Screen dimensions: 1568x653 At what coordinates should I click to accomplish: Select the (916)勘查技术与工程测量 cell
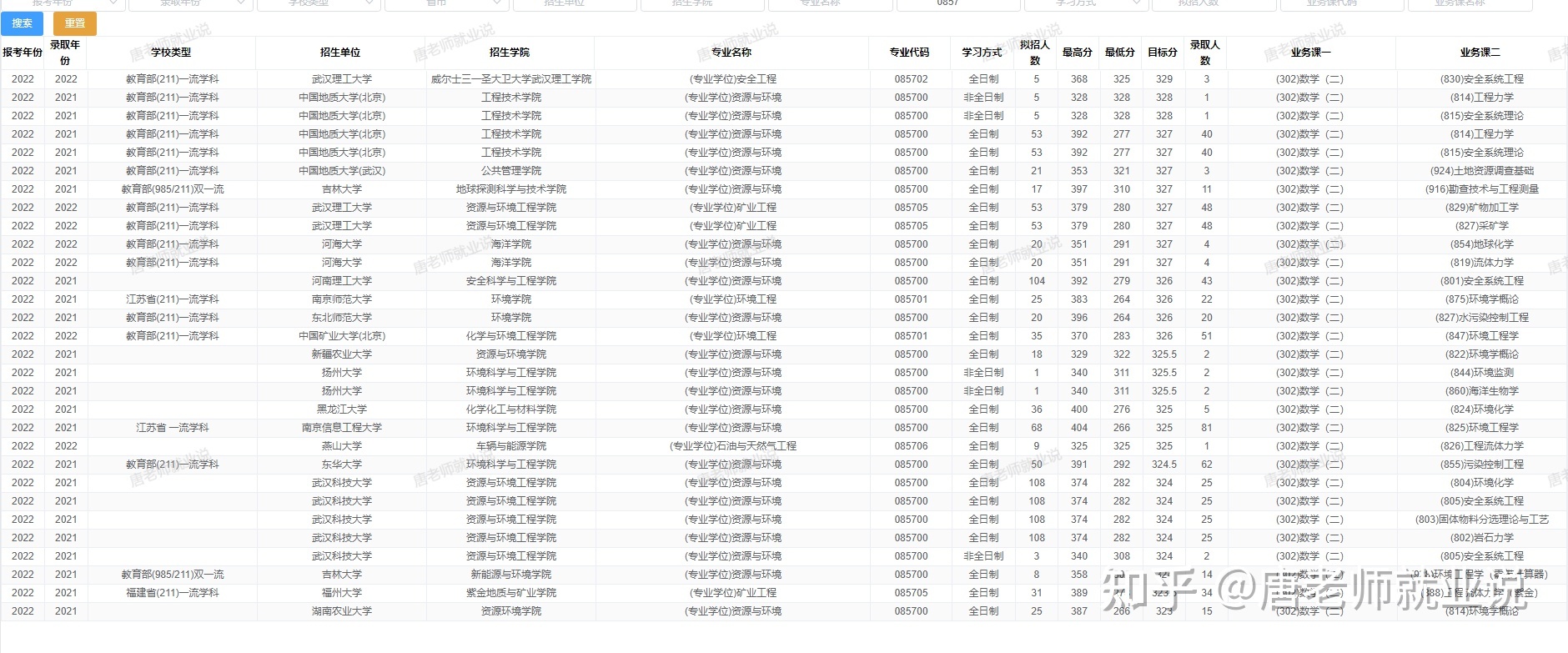(1482, 189)
